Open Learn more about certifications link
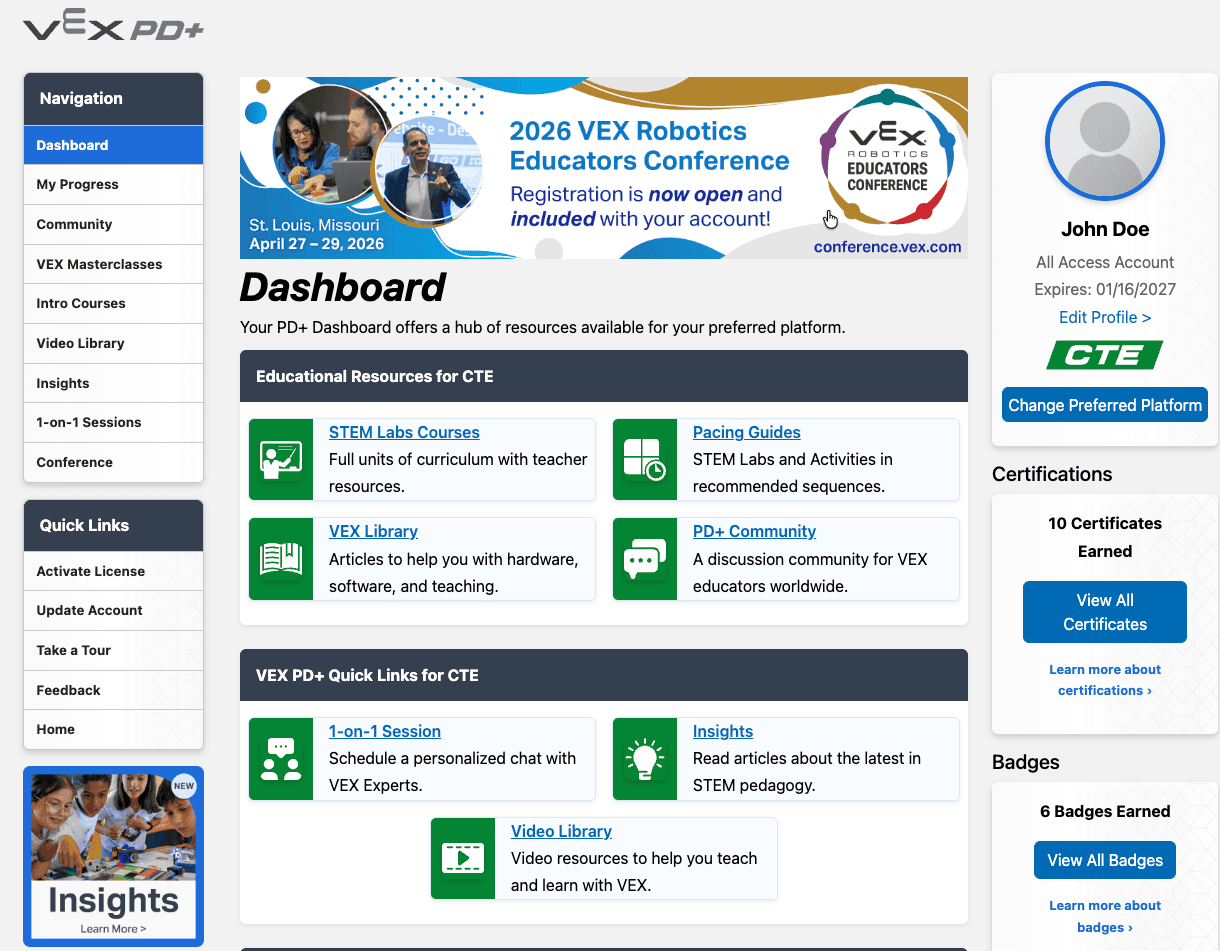This screenshot has height=951, width=1220. (1105, 680)
